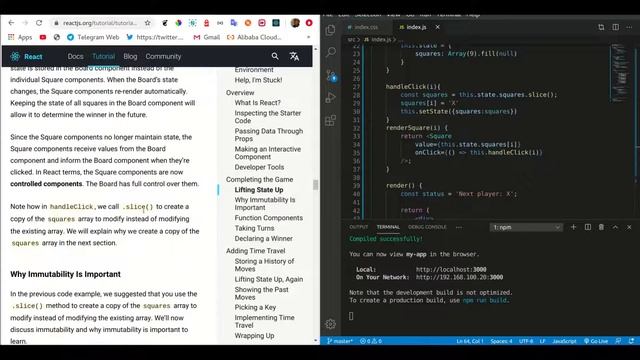Open the Manage gear in VS Code
The height and width of the screenshot is (360, 640).
click(331, 324)
